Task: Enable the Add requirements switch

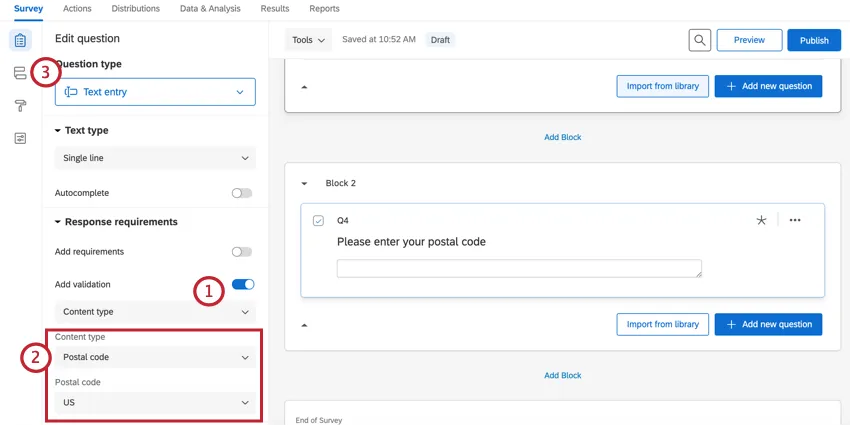Action: [x=242, y=252]
